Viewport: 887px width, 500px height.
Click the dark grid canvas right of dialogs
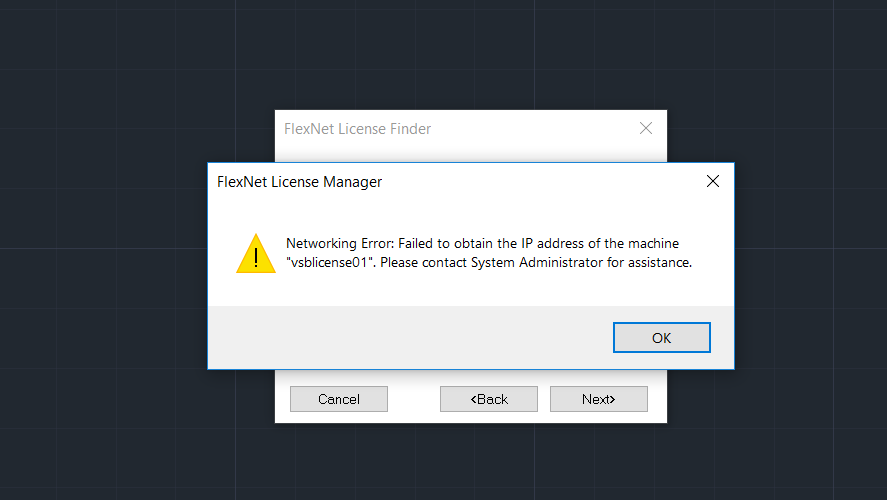click(x=810, y=249)
